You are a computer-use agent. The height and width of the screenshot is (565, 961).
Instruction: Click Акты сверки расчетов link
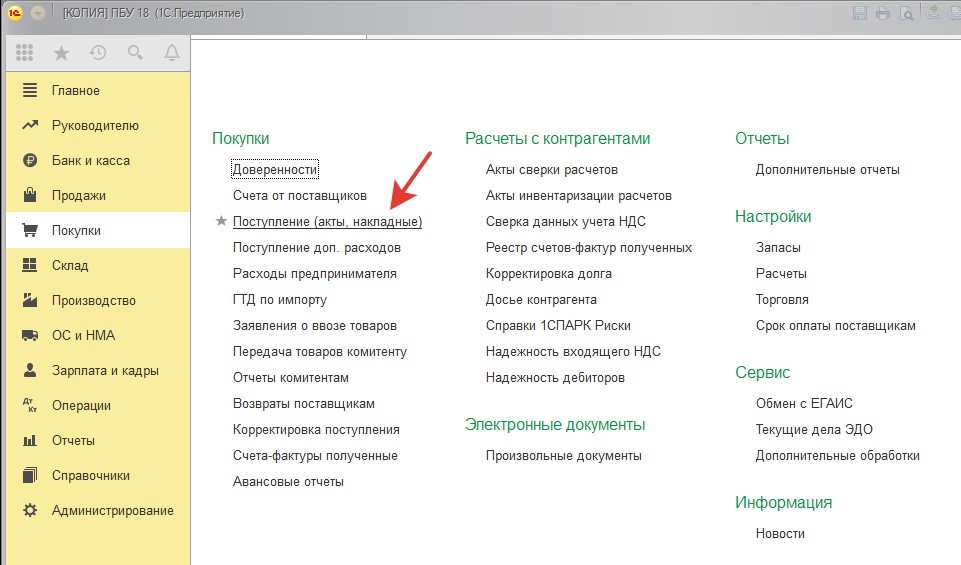click(x=551, y=170)
